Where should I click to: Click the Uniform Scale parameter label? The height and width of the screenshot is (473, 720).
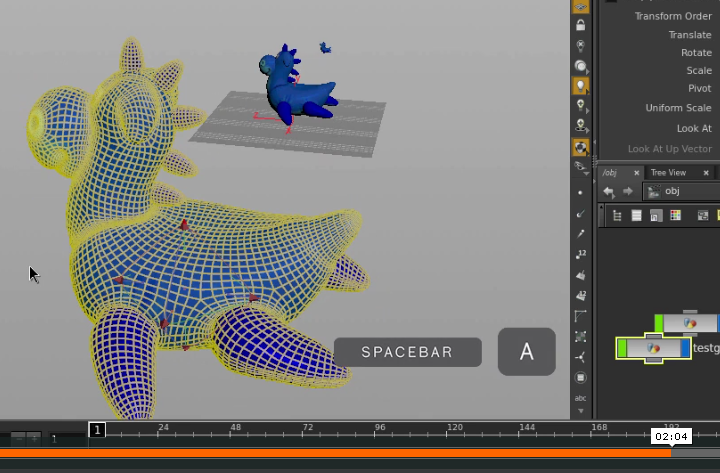(679, 108)
